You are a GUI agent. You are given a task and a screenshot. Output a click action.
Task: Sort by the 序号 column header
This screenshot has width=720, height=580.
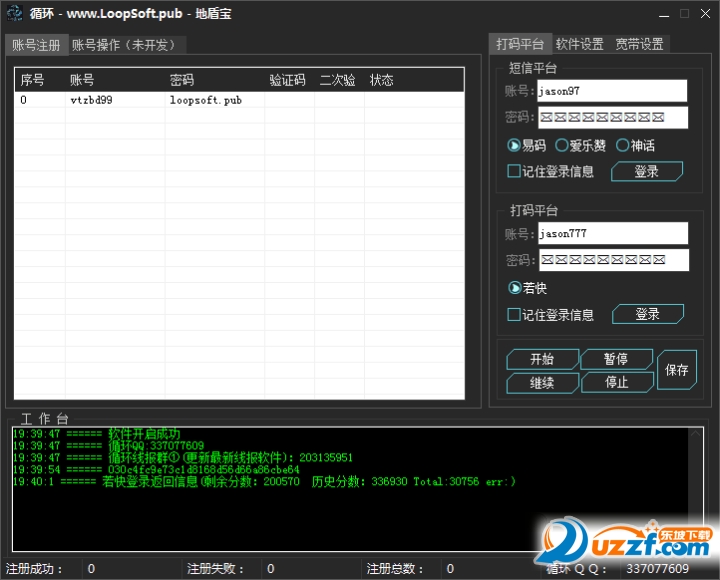coord(40,80)
